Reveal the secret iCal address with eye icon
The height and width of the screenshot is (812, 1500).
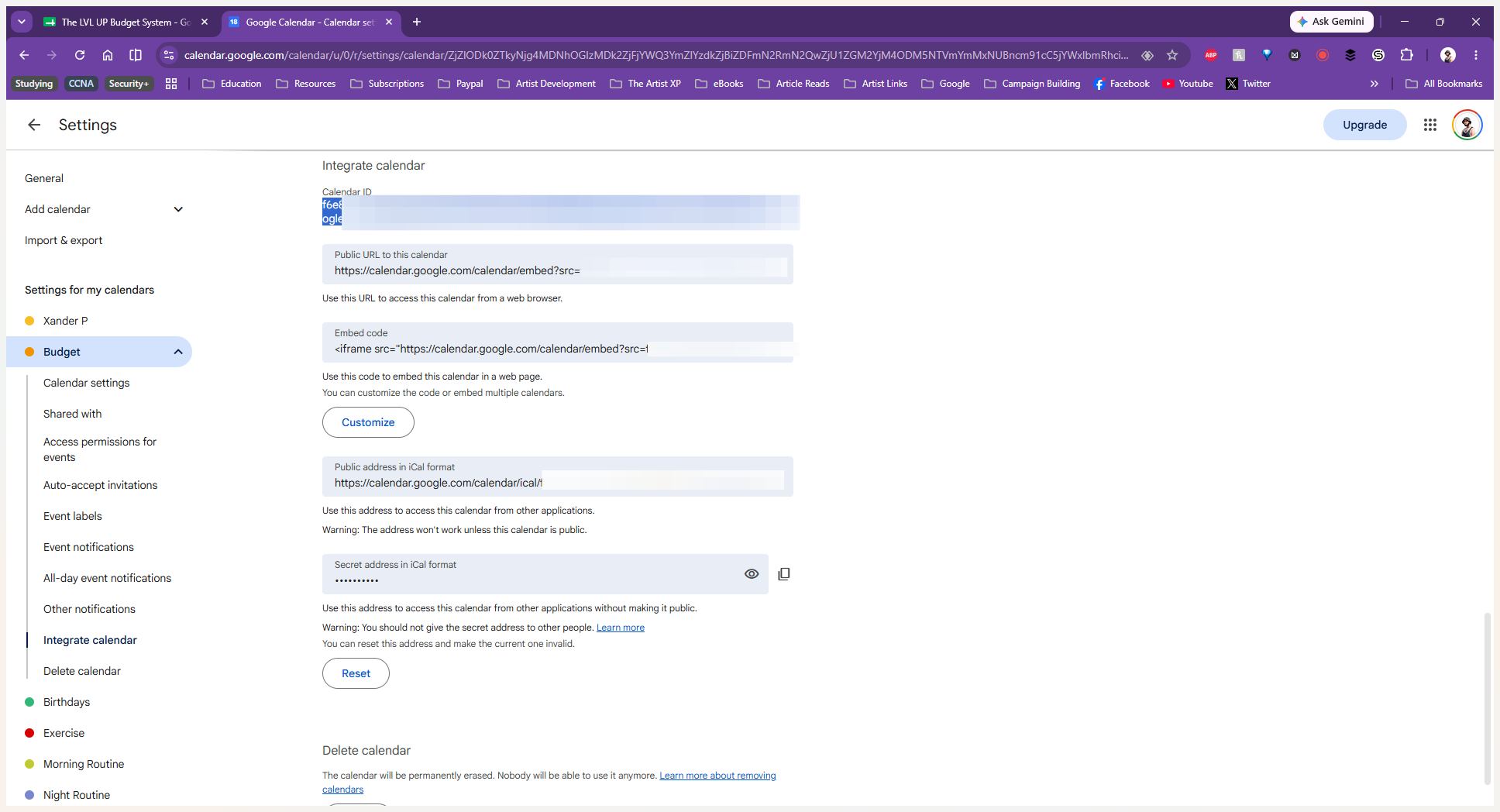pos(752,574)
